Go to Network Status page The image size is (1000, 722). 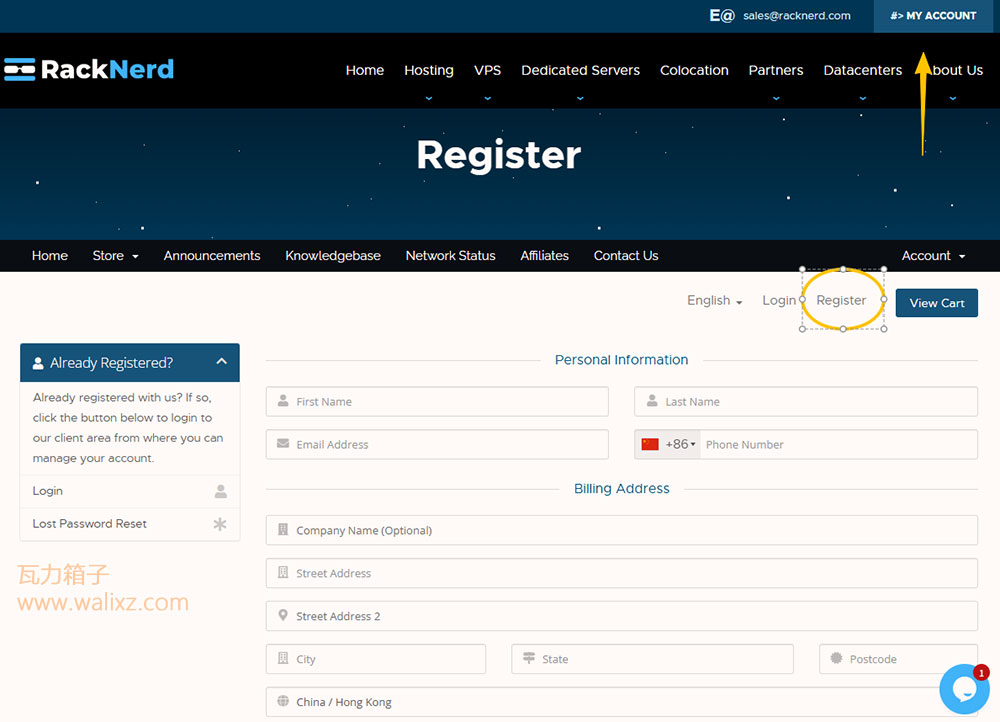click(x=450, y=256)
